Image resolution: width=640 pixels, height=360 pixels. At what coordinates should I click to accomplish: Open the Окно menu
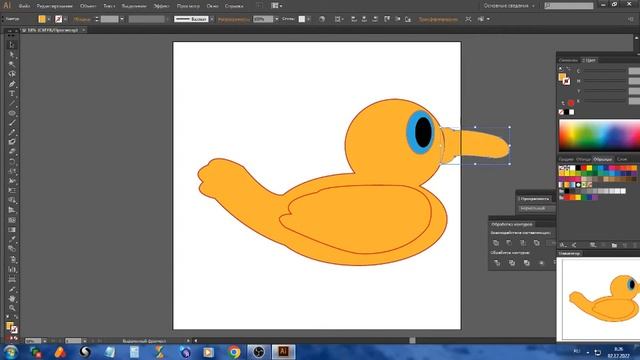(x=212, y=6)
